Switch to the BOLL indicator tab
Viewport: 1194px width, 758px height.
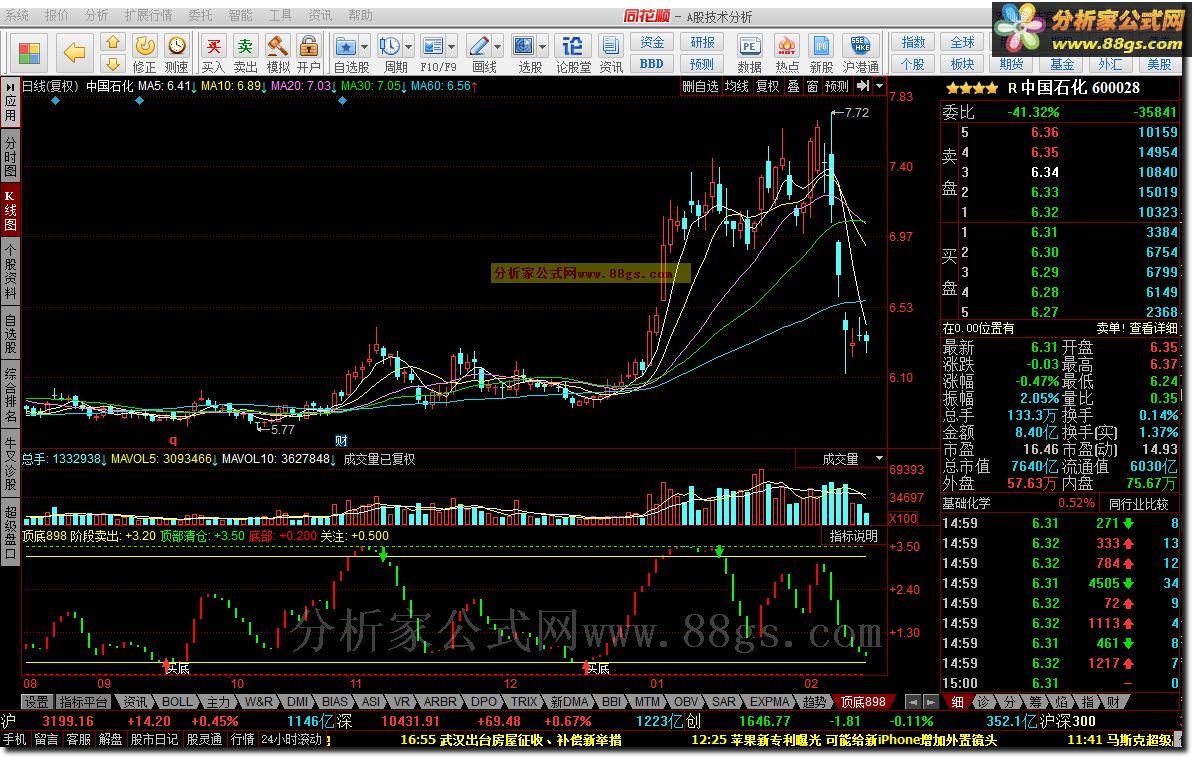click(177, 702)
